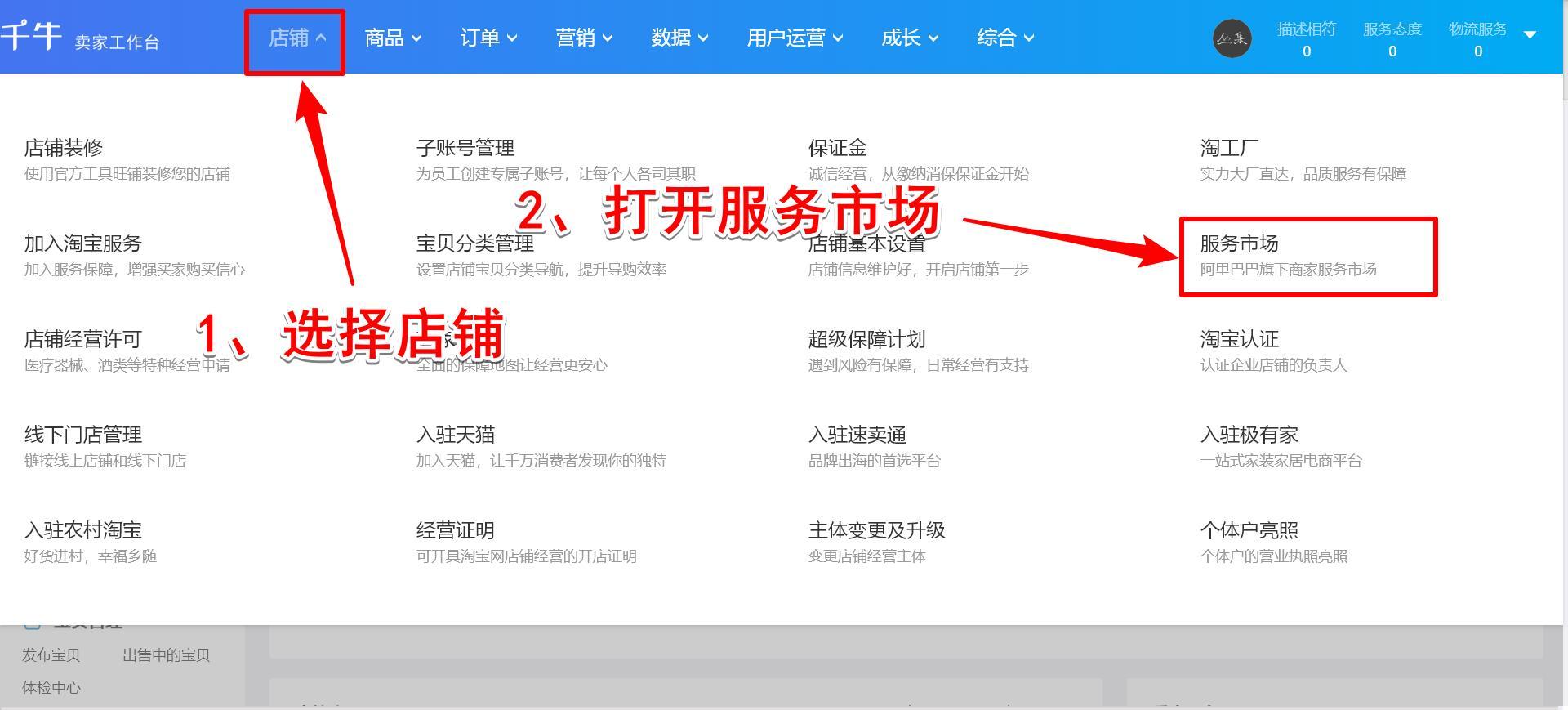Open 保证金 entry
Viewport: 1568px width, 710px height.
pyautogui.click(x=838, y=148)
